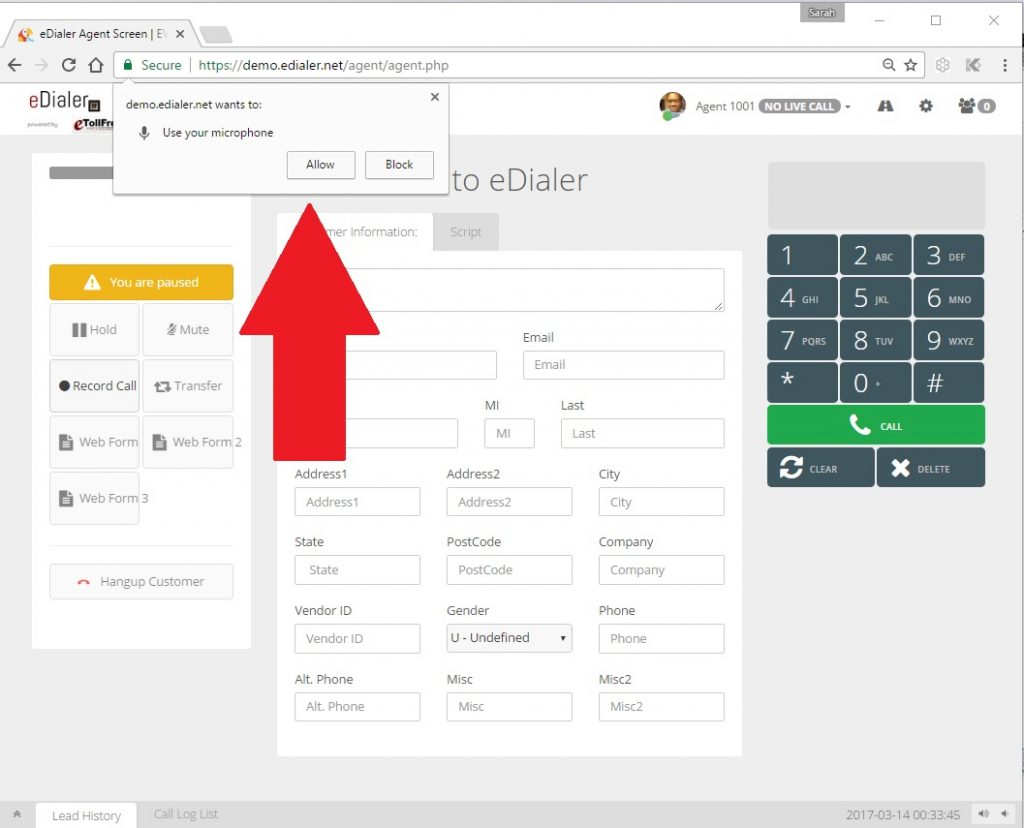Place call with the green CALL button
The height and width of the screenshot is (828, 1024).
[x=876, y=425]
